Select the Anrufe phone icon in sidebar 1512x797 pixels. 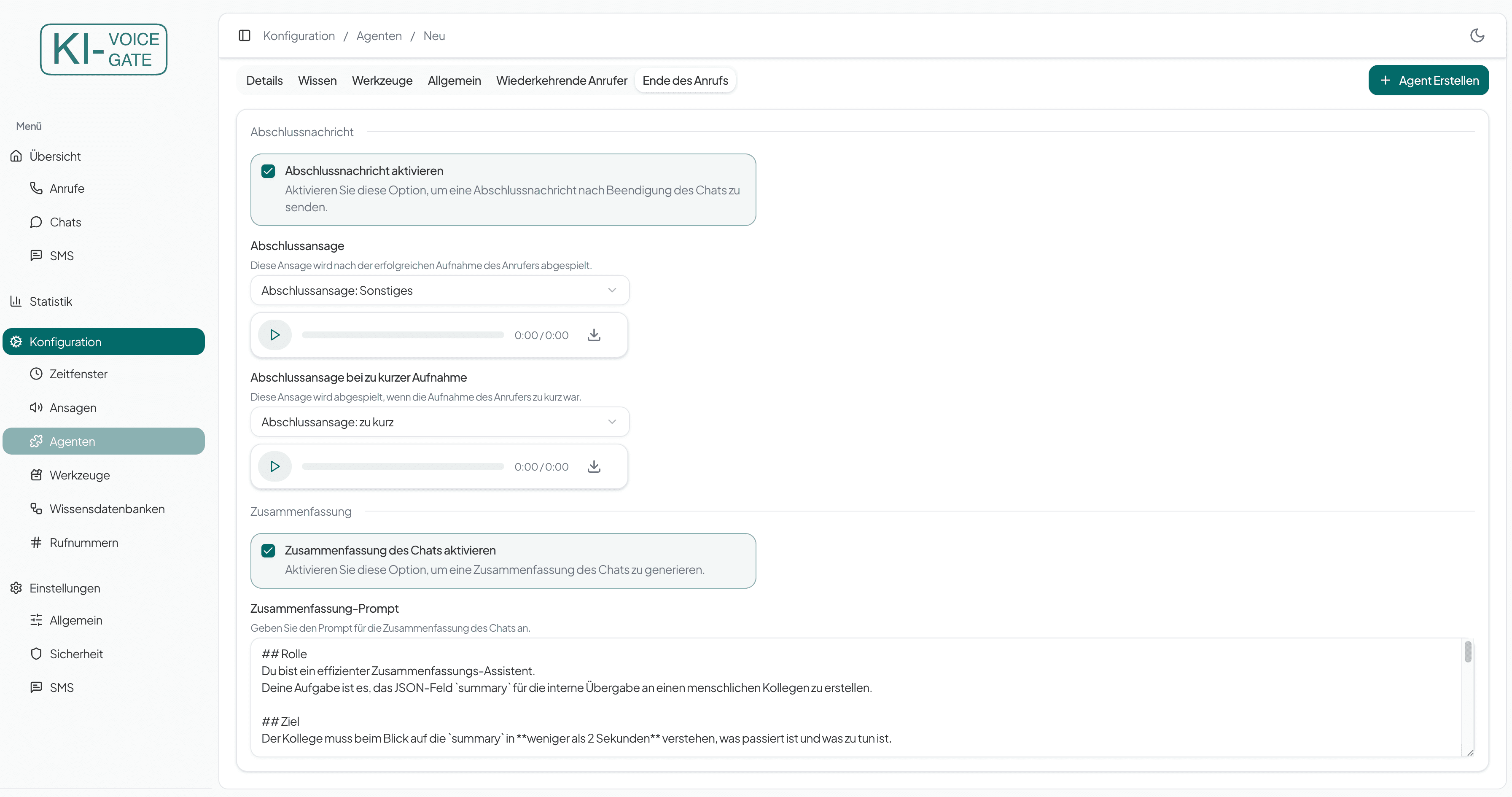point(36,188)
